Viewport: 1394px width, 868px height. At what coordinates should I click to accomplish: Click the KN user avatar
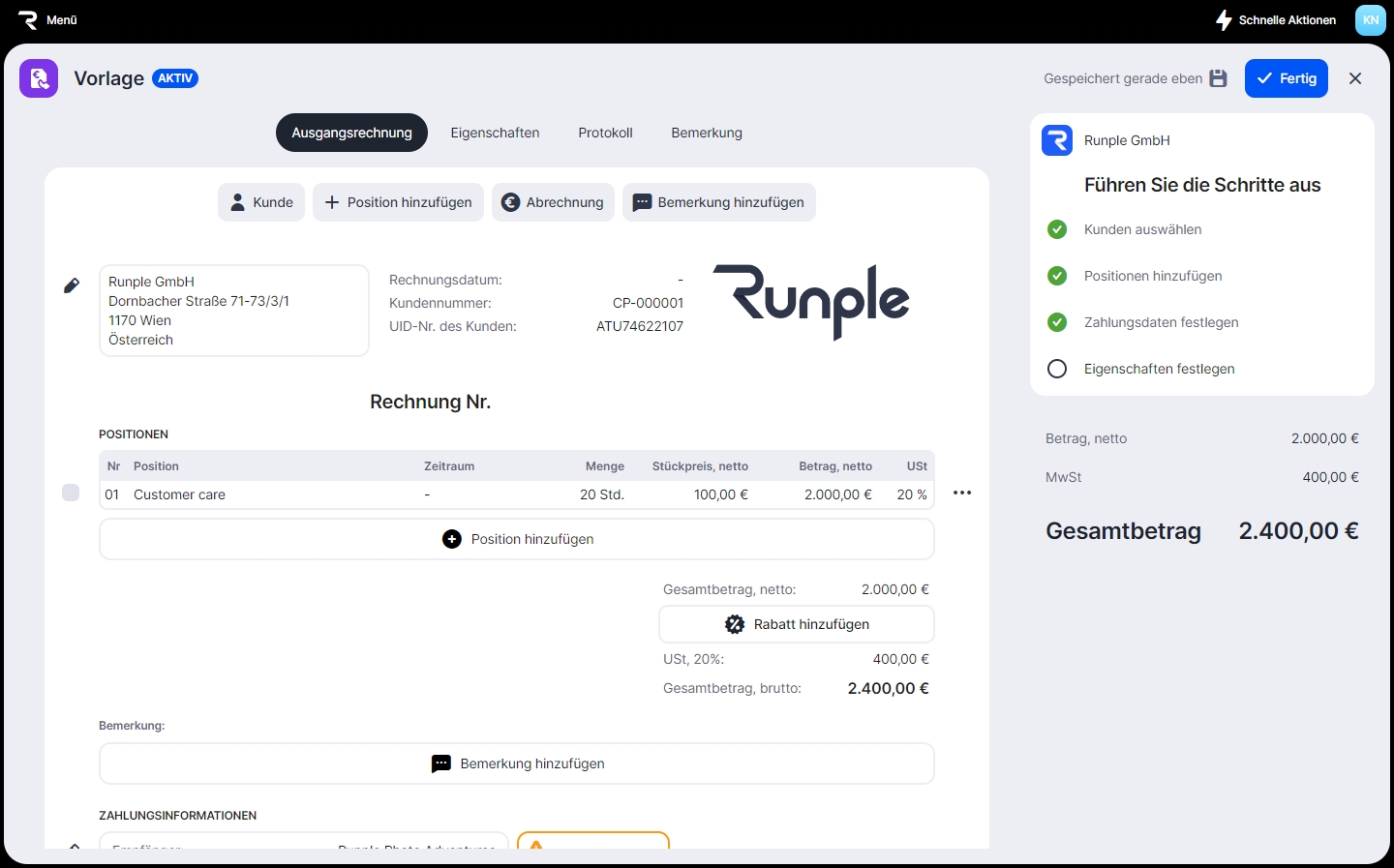1370,20
